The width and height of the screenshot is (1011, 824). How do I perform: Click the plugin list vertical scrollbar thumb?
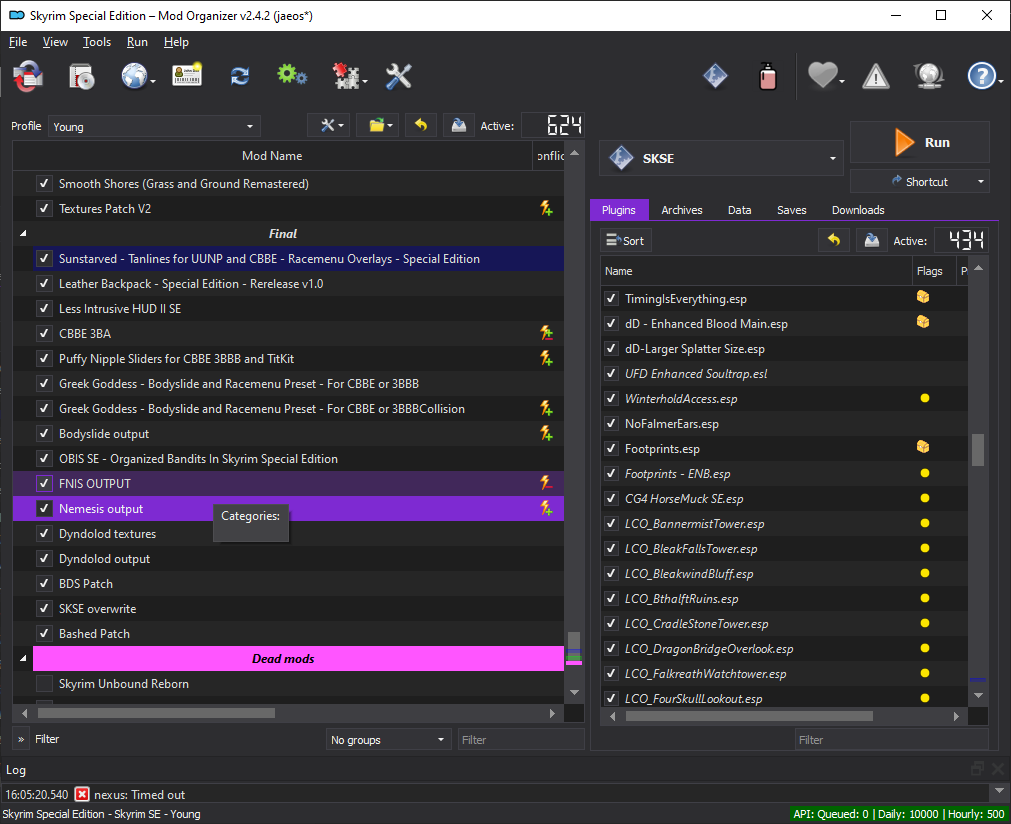pyautogui.click(x=977, y=449)
